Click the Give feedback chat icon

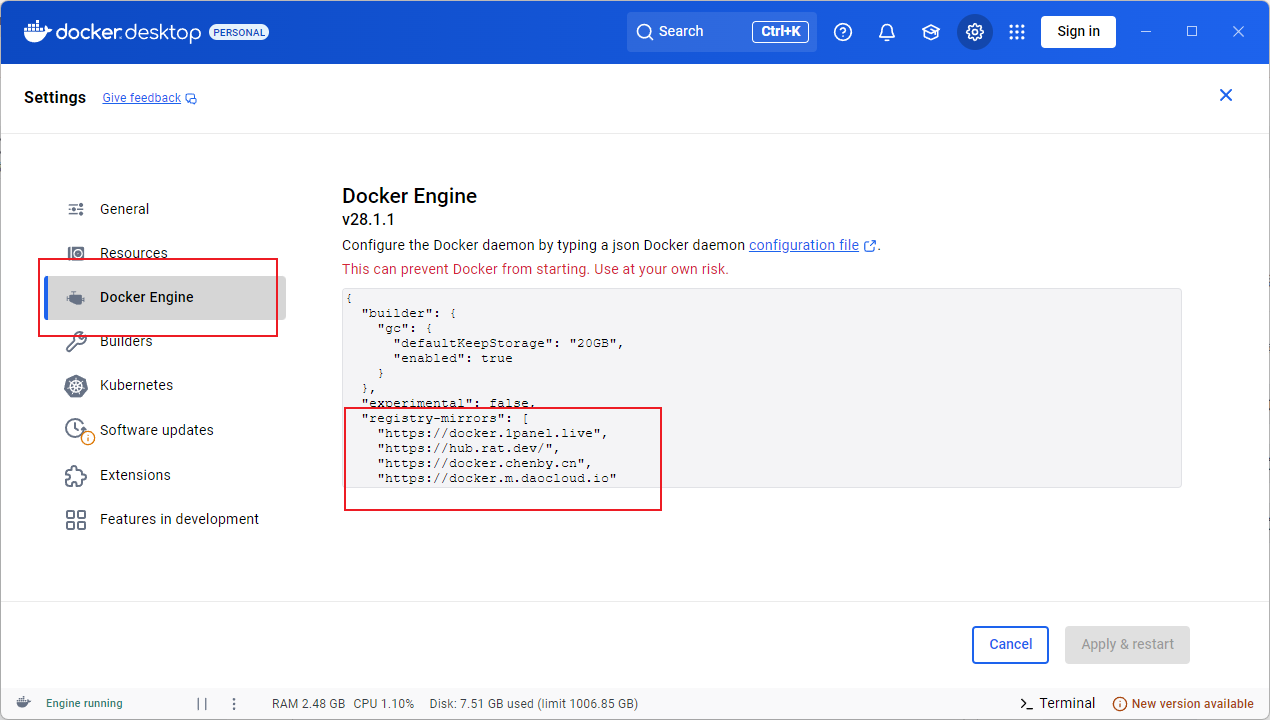coord(191,99)
